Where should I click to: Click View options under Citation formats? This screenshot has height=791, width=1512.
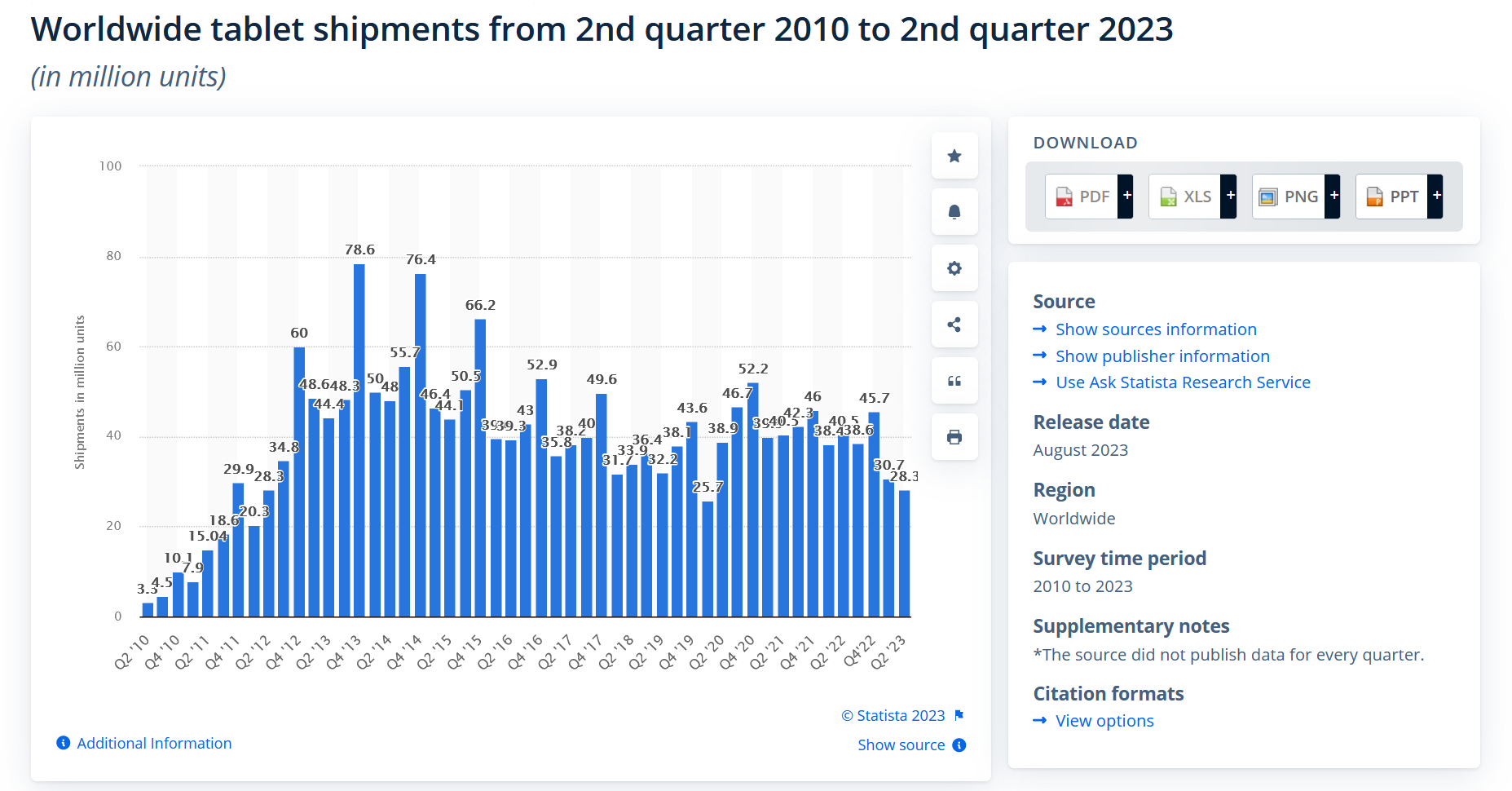[1104, 721]
